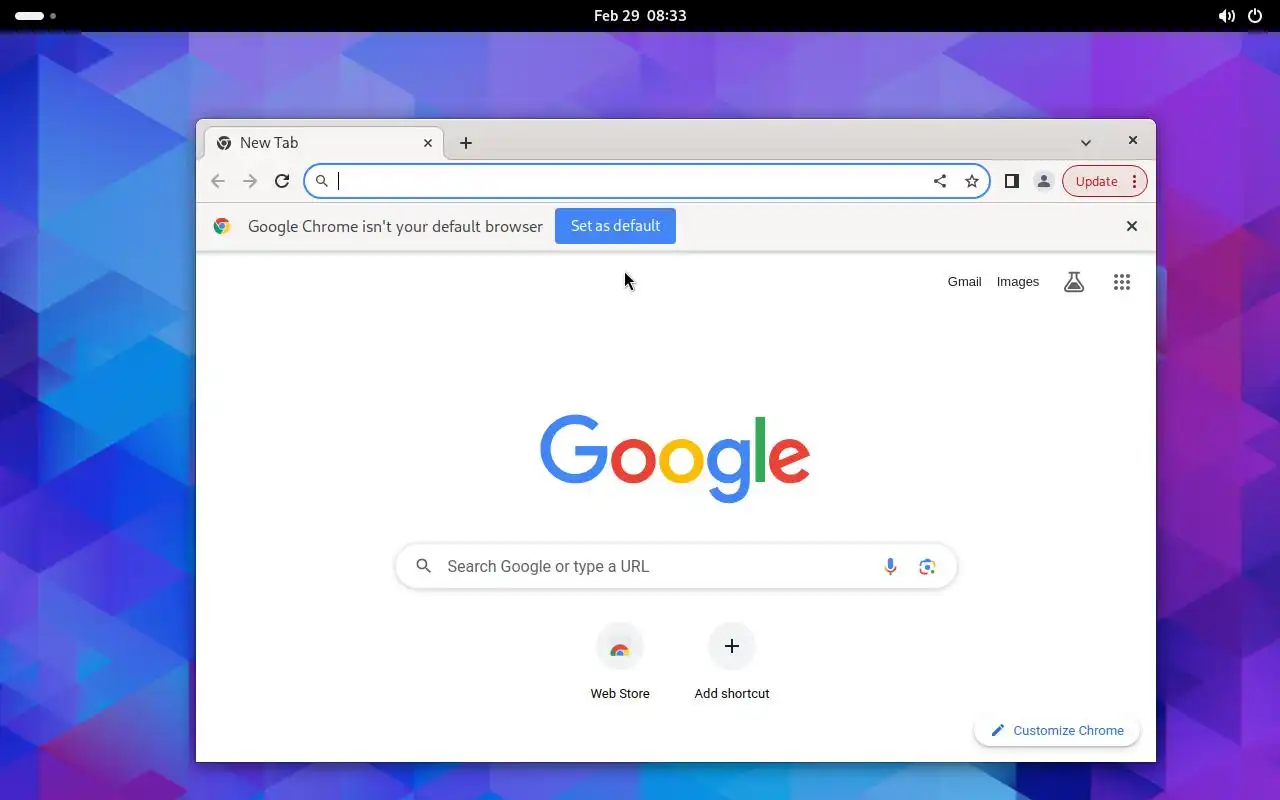This screenshot has width=1280, height=800.
Task: Search by image with Google Lens
Action: coord(927,566)
